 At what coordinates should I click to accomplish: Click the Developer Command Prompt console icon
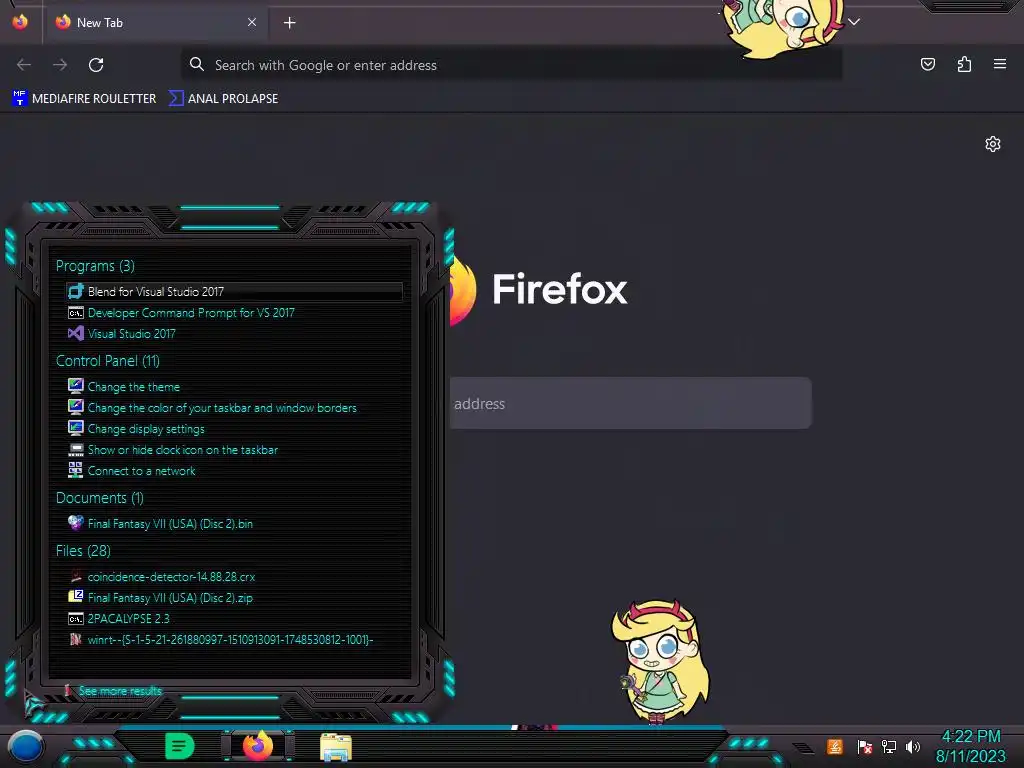click(76, 313)
